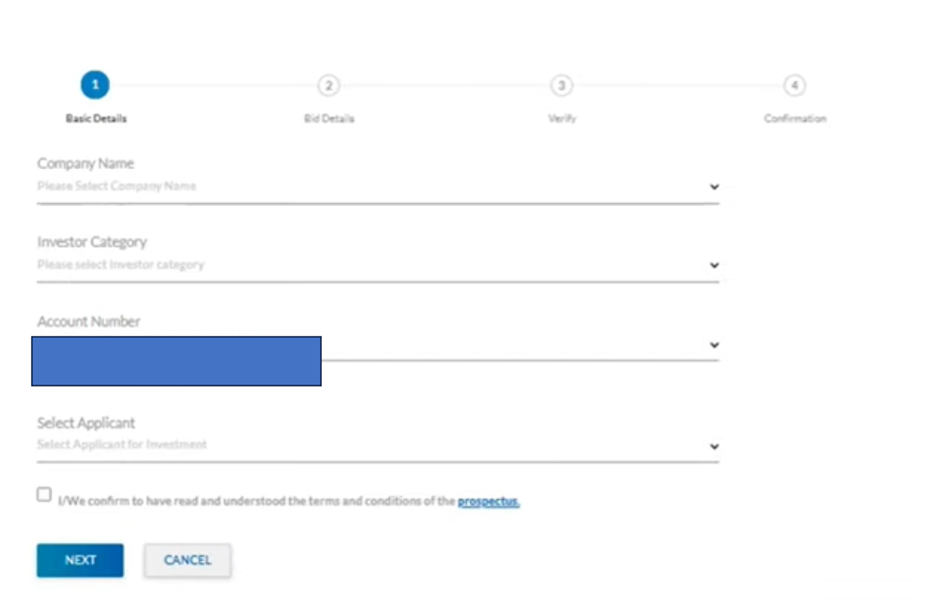The image size is (941, 604).
Task: Click the 'Please Select Company Name' placeholder text
Action: click(x=116, y=186)
